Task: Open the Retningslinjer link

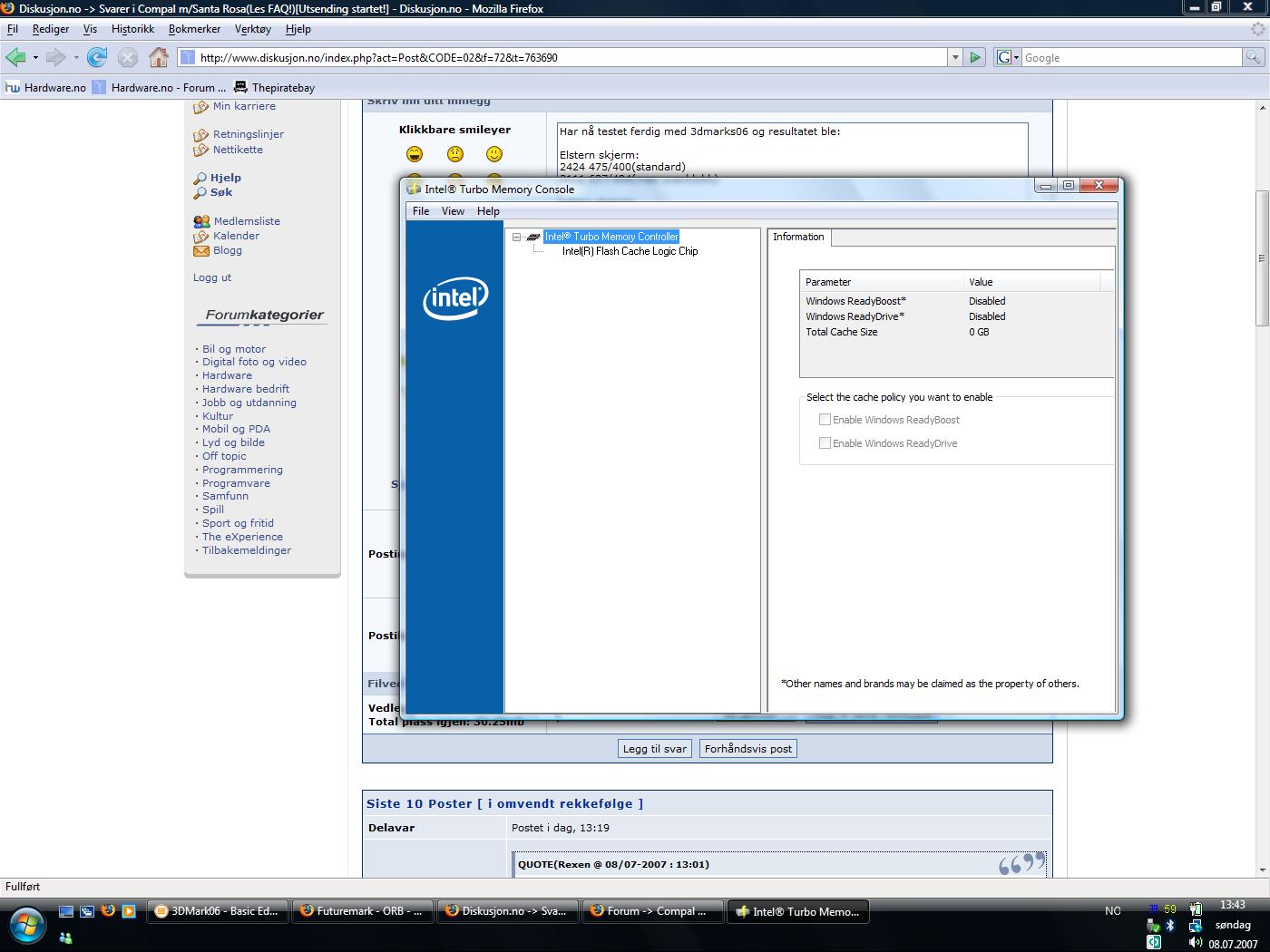Action: [x=249, y=134]
